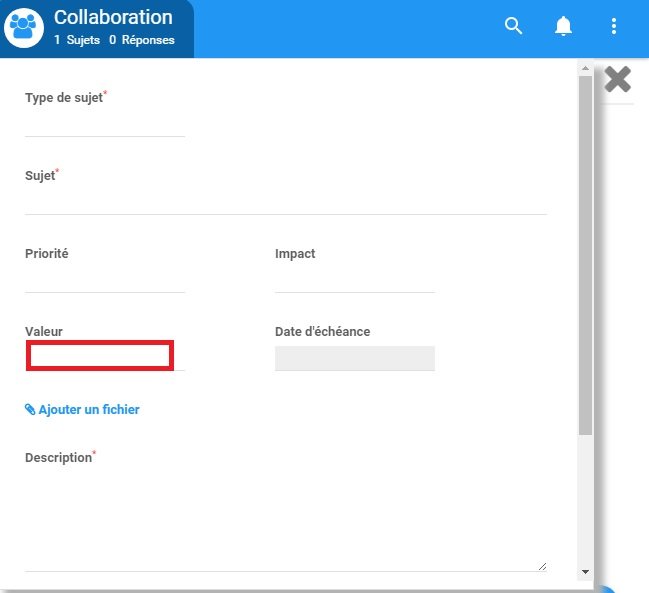Click the 1 Sujets counter
The image size is (649, 593).
pyautogui.click(x=77, y=40)
